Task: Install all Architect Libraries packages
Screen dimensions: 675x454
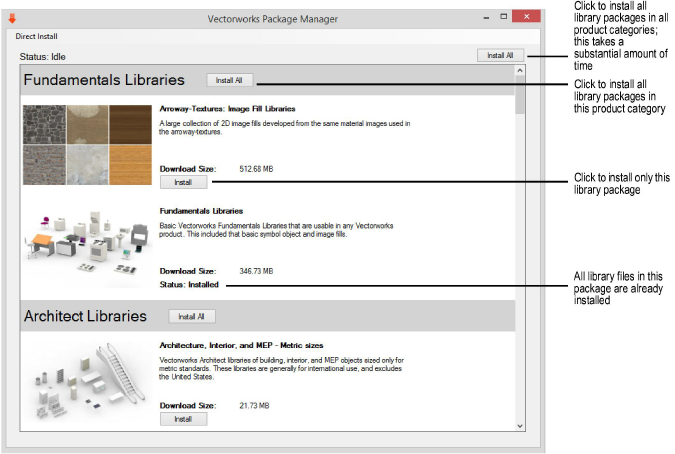Action: [x=192, y=317]
